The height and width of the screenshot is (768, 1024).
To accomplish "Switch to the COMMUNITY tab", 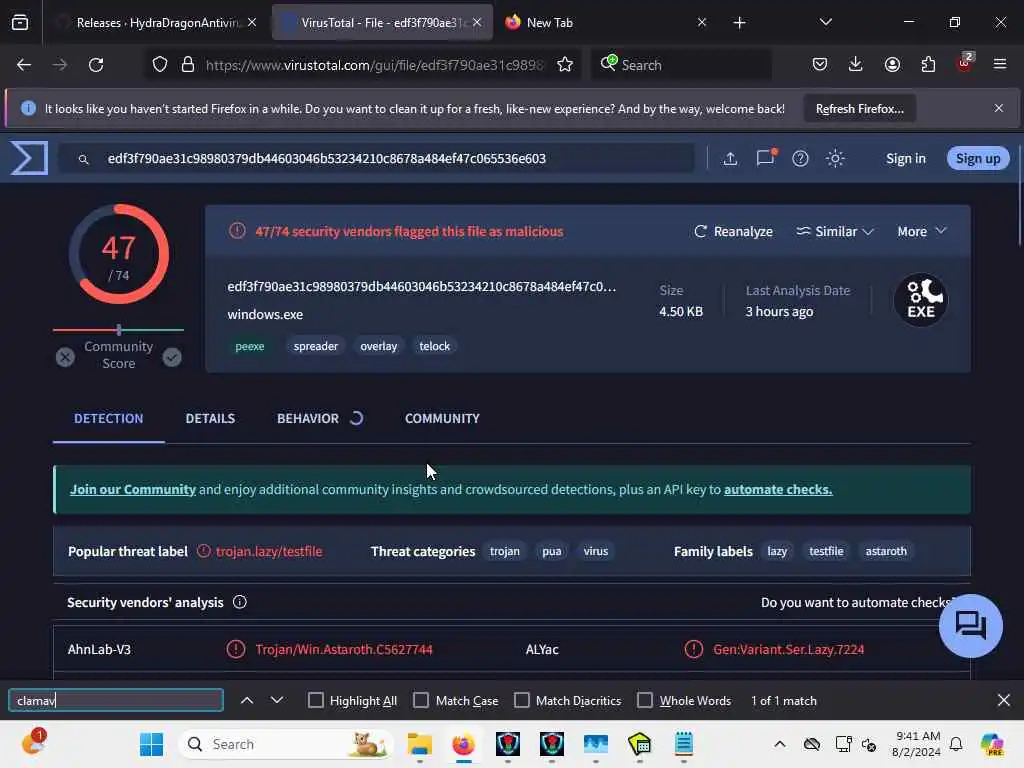I will pyautogui.click(x=442, y=419).
